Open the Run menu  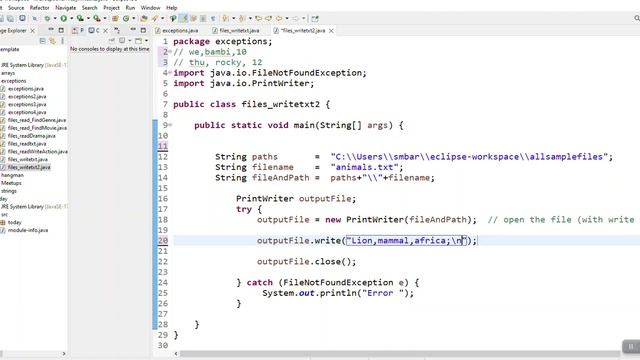point(130,8)
